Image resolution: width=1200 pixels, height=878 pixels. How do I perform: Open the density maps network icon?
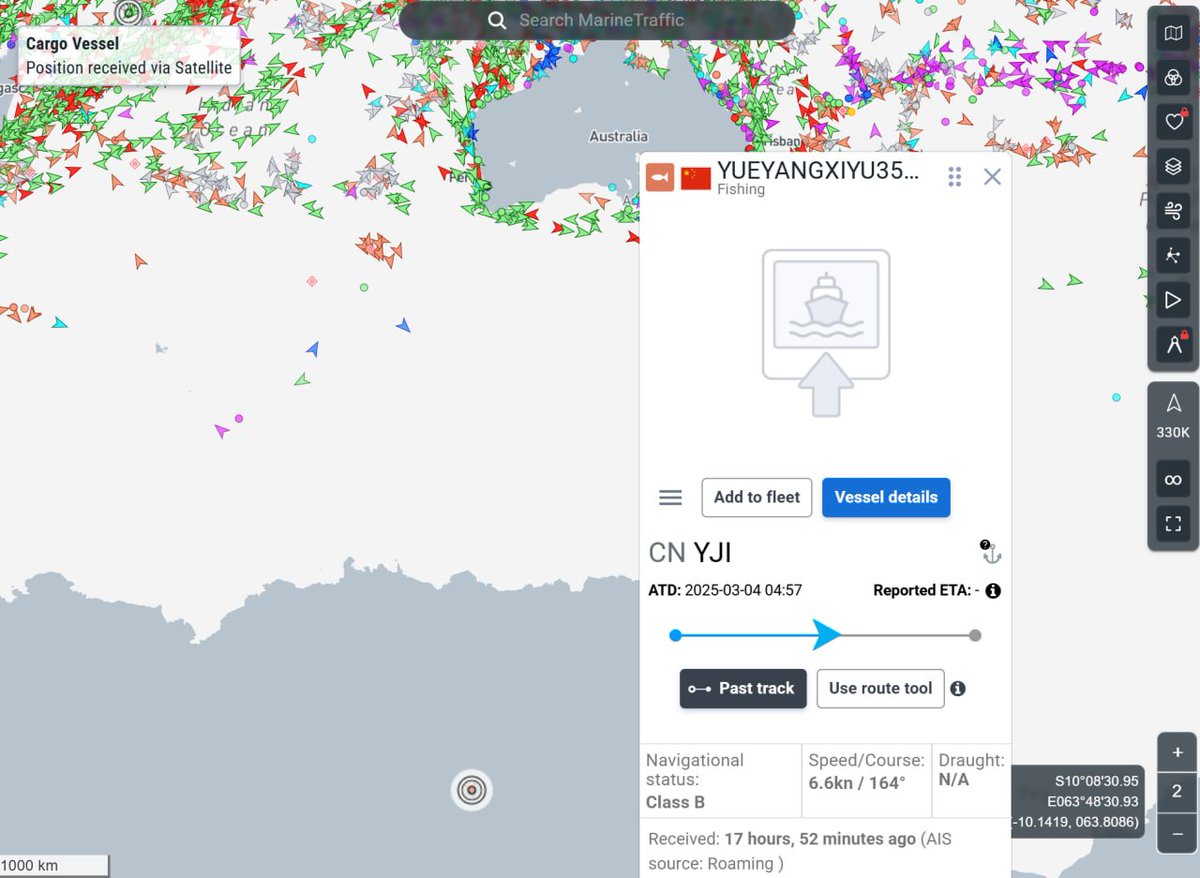(x=1173, y=255)
